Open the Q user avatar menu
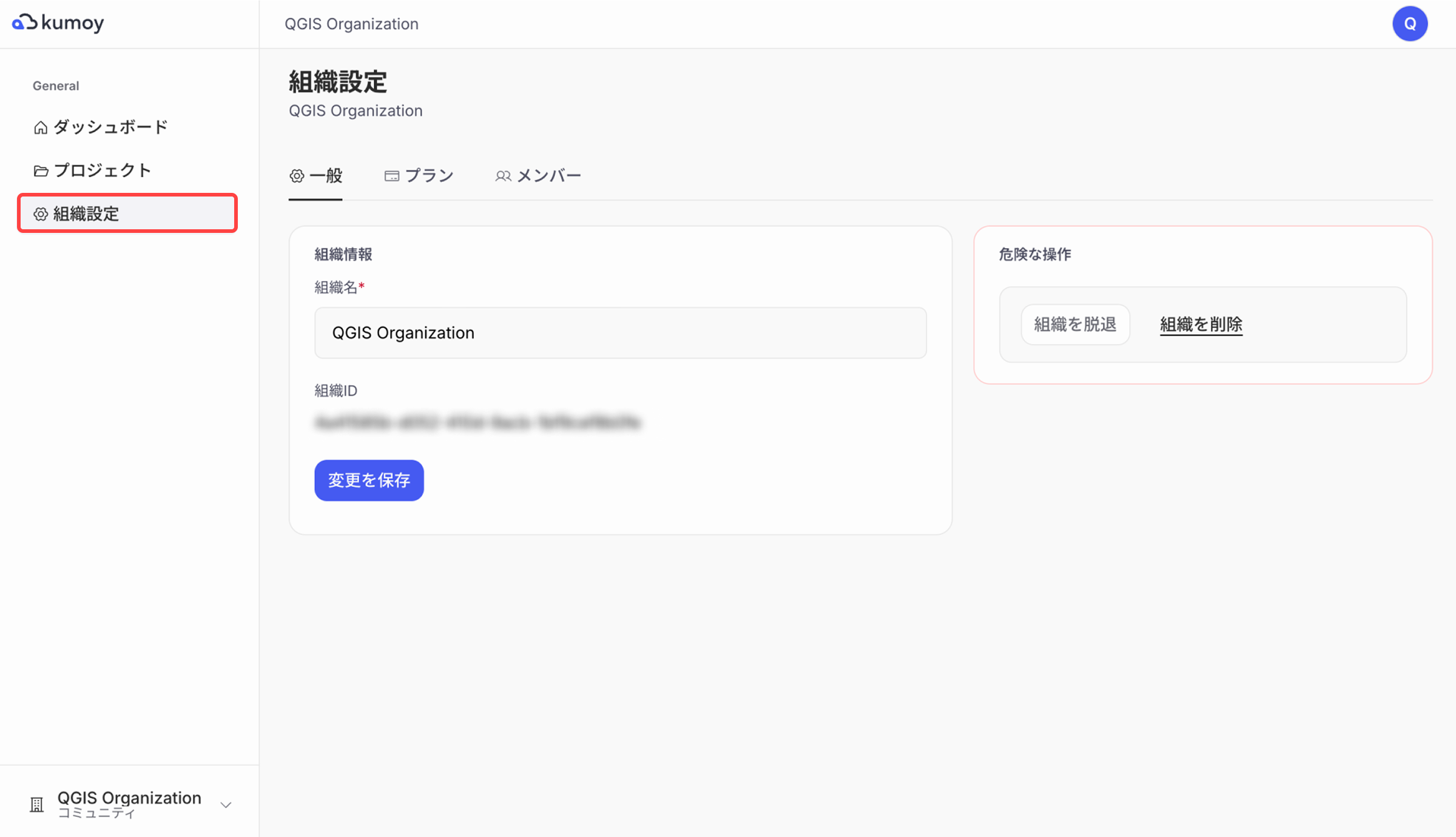The width and height of the screenshot is (1456, 837). (x=1409, y=24)
